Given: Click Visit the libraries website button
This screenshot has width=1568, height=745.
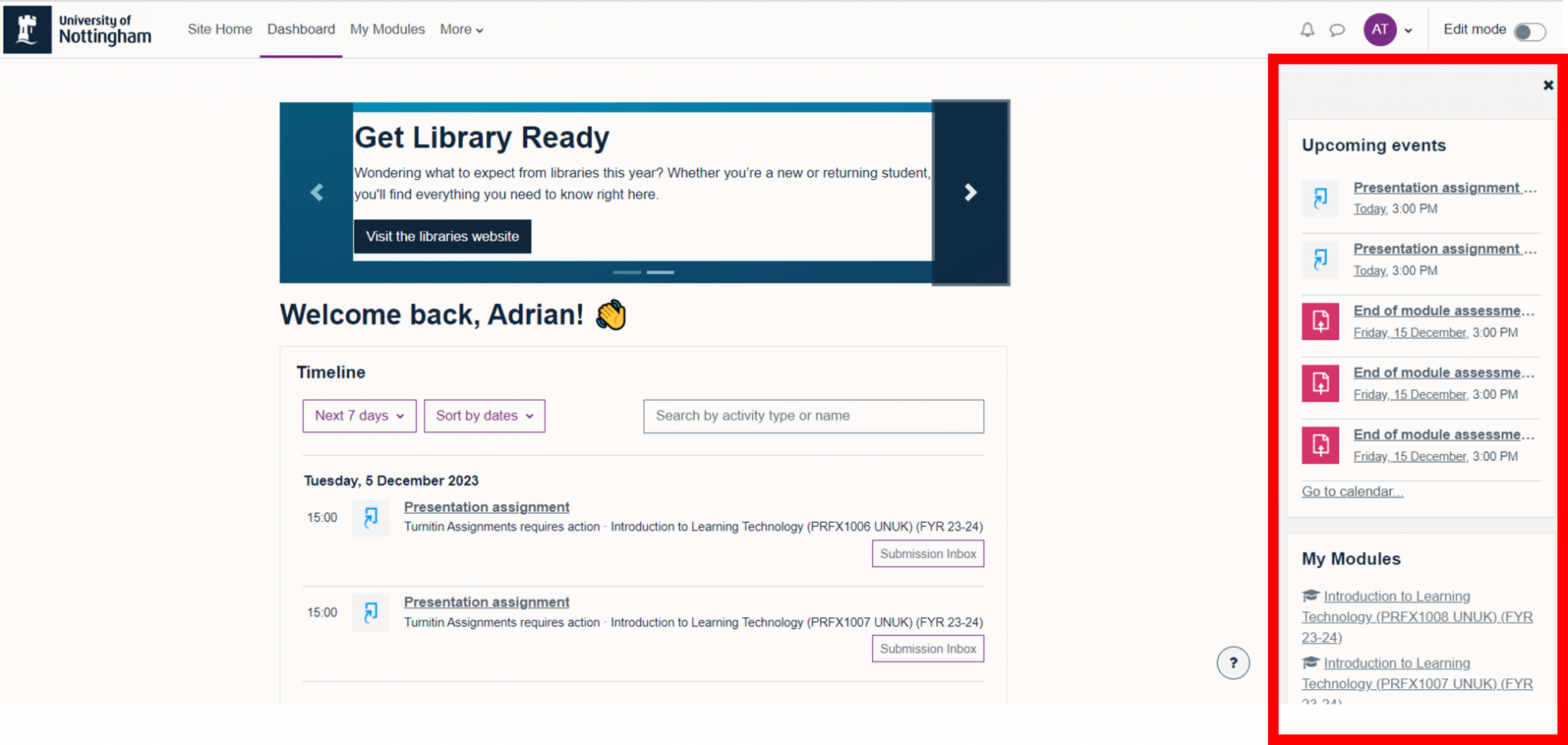Looking at the screenshot, I should coord(442,237).
